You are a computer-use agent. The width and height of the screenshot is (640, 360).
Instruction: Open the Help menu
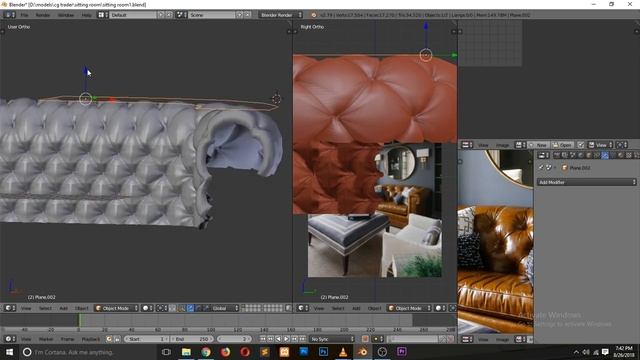(x=87, y=15)
